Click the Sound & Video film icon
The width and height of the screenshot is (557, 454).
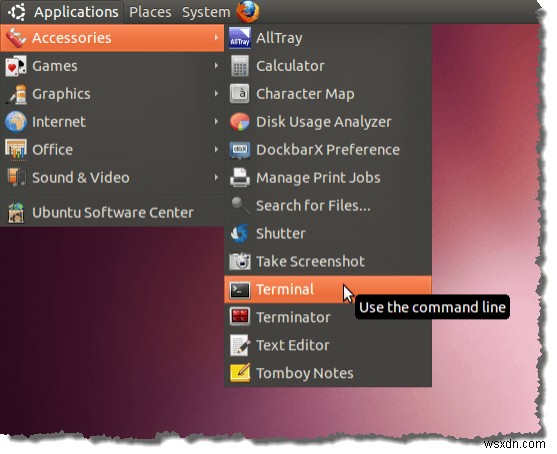click(16, 177)
